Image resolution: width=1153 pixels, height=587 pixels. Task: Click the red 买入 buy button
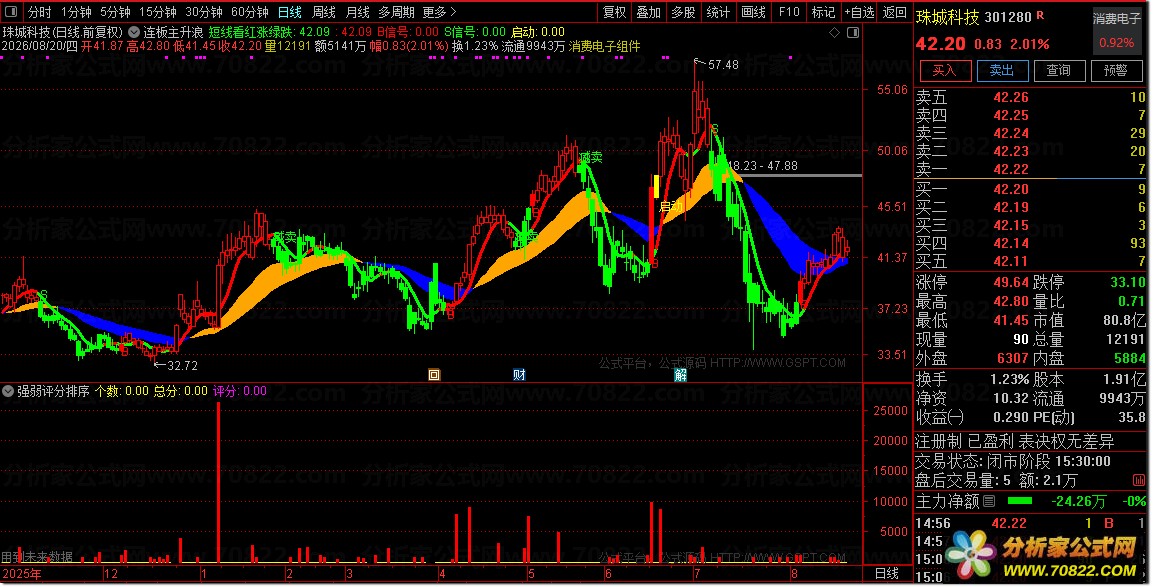pos(944,71)
